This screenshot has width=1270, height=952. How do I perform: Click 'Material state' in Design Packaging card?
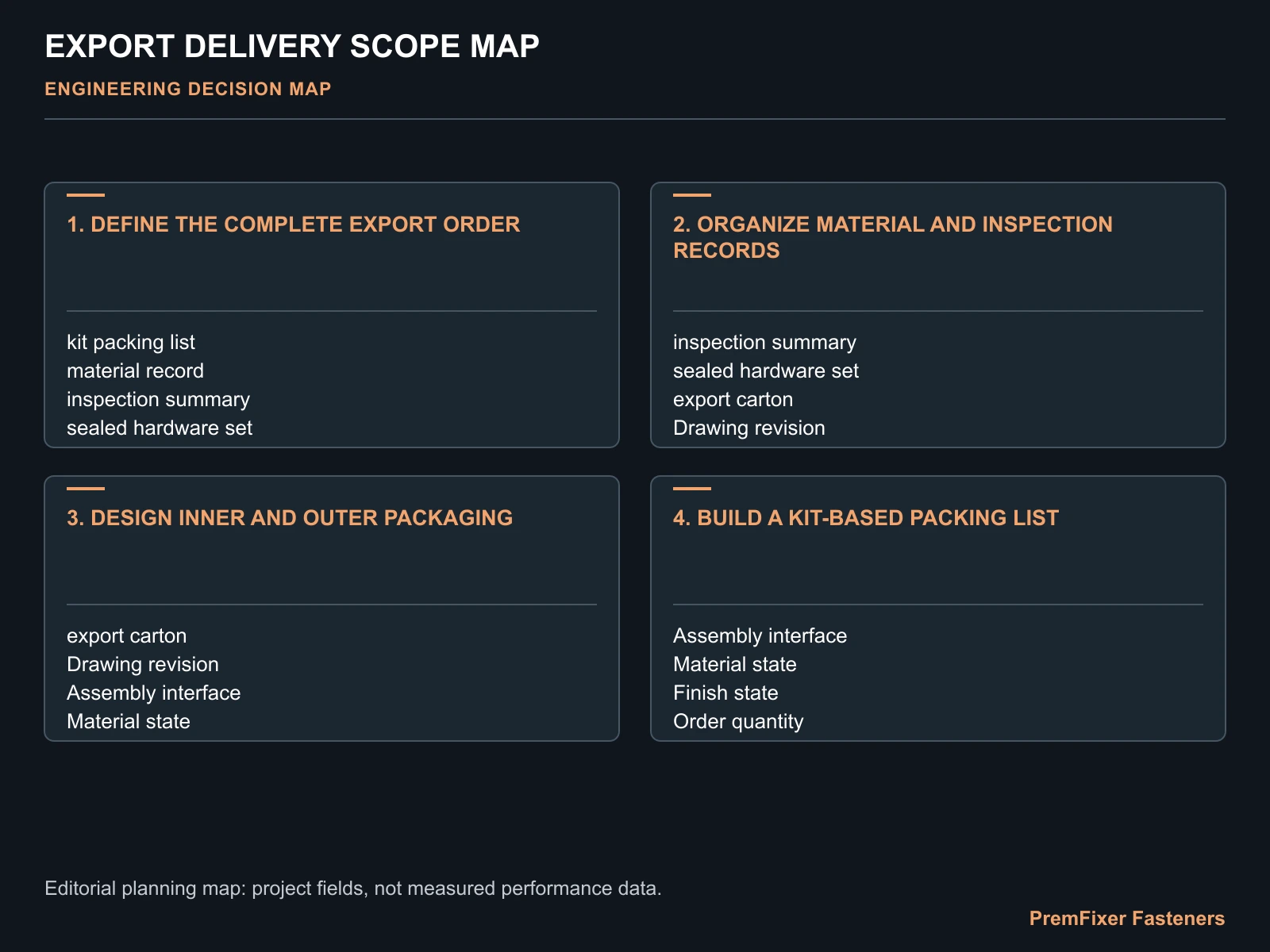tap(129, 722)
